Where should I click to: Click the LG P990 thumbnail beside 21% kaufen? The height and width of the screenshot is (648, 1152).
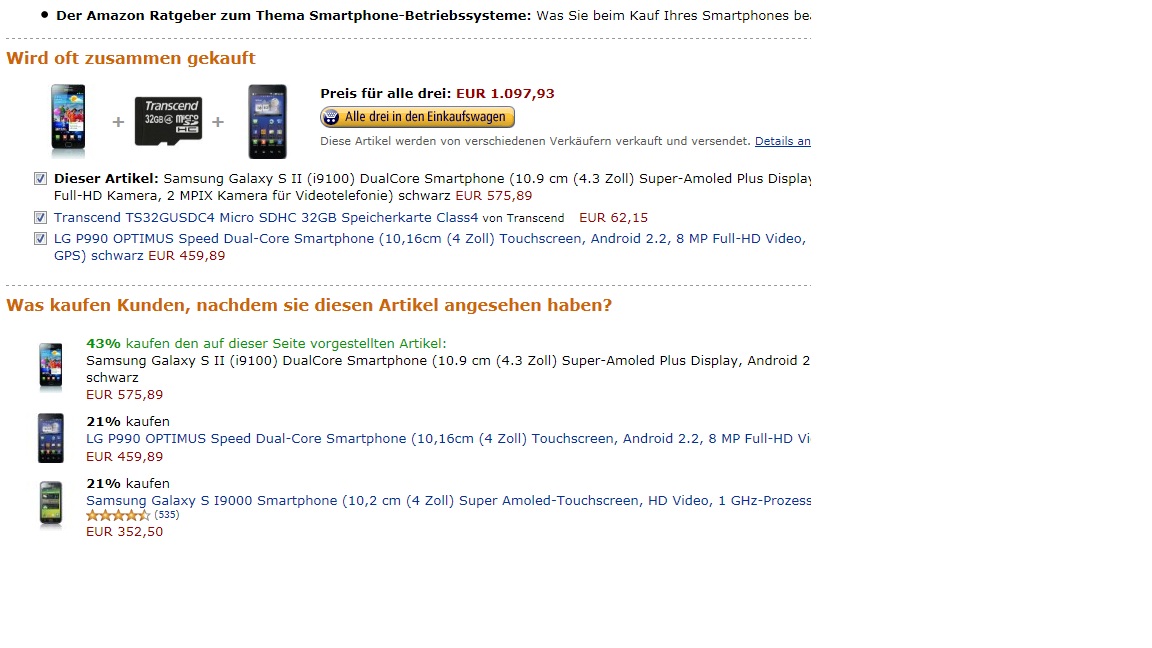click(x=51, y=438)
